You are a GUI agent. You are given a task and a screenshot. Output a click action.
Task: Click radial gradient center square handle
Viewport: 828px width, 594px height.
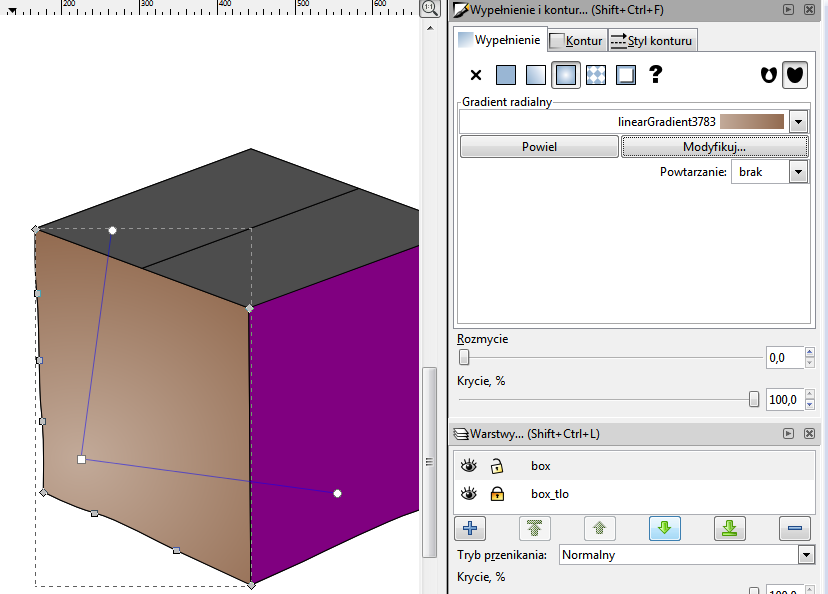point(81,459)
